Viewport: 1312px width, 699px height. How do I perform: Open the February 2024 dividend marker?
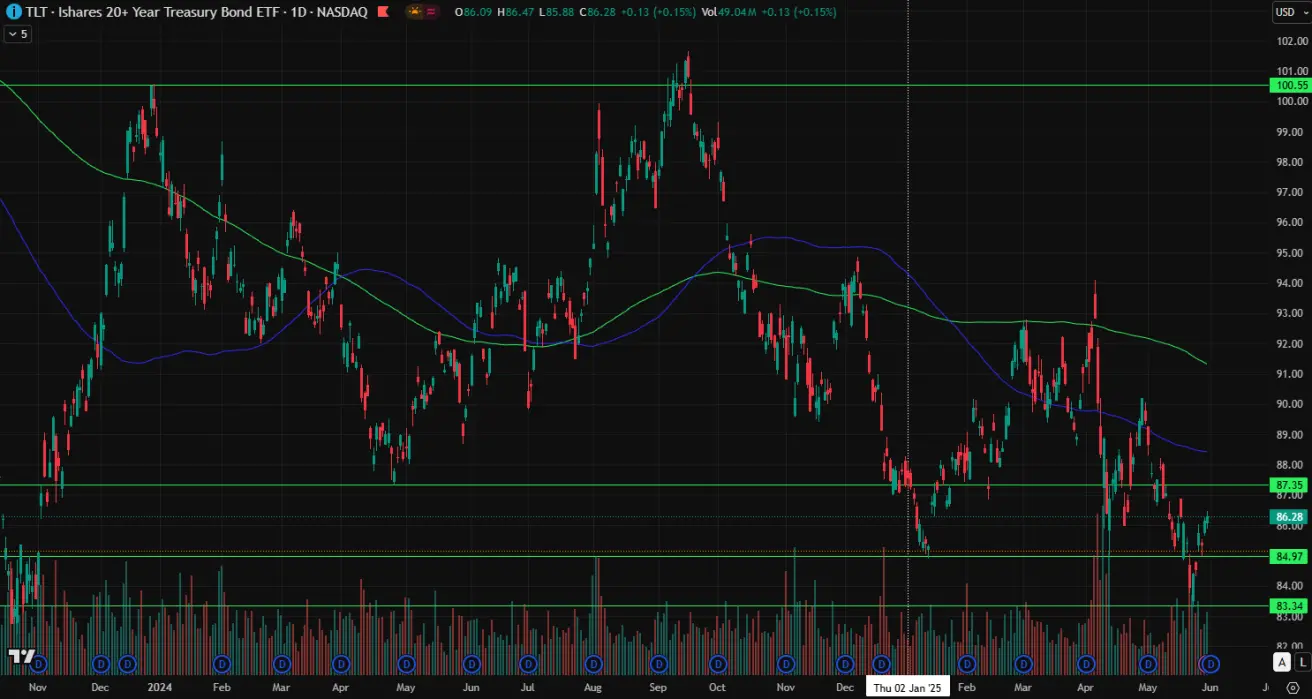[220, 662]
